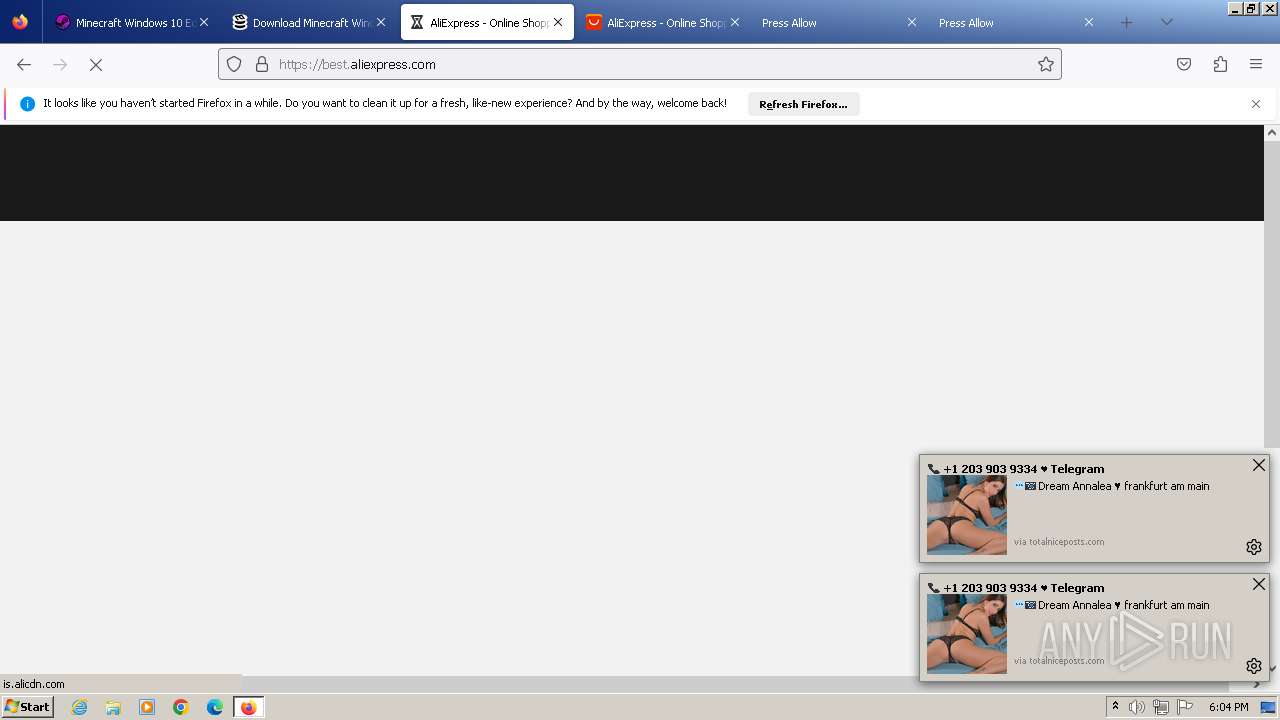Close the Minecraft Windows 10 Edition tab
This screenshot has width=1280, height=720.
[x=204, y=22]
